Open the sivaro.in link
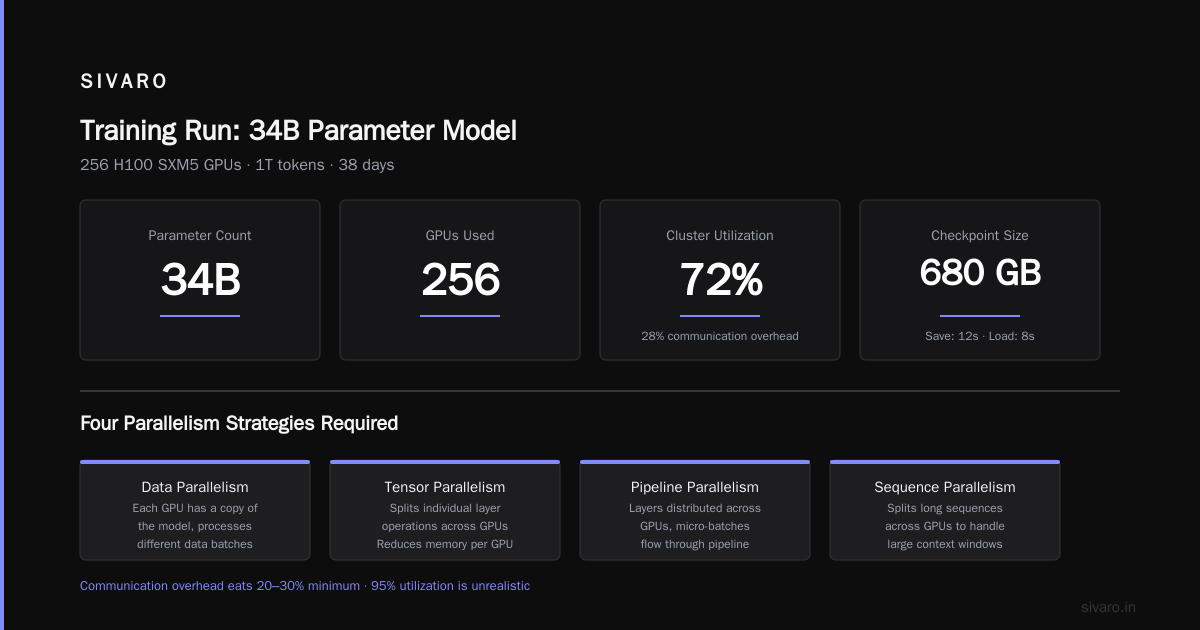 (1109, 607)
